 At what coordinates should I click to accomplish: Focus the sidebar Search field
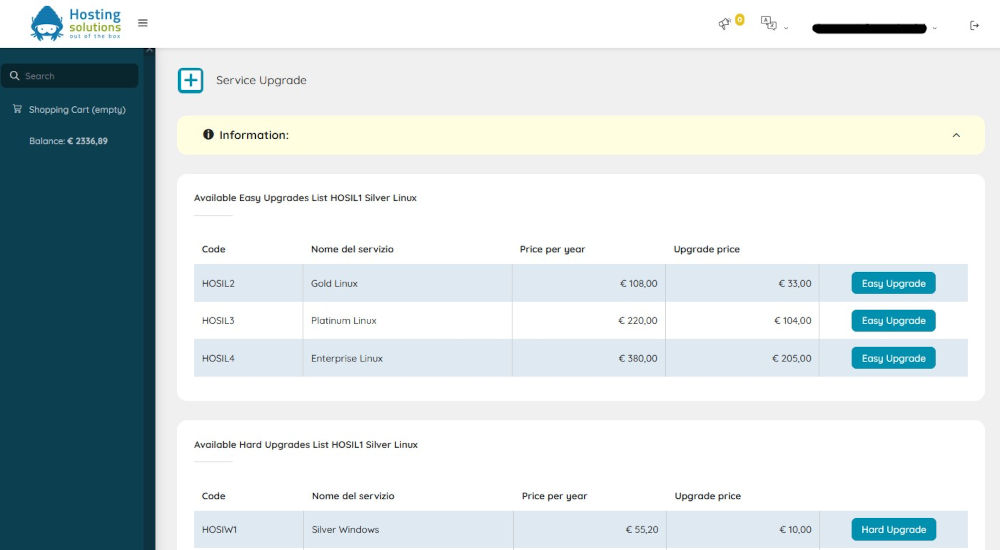pyautogui.click(x=70, y=75)
